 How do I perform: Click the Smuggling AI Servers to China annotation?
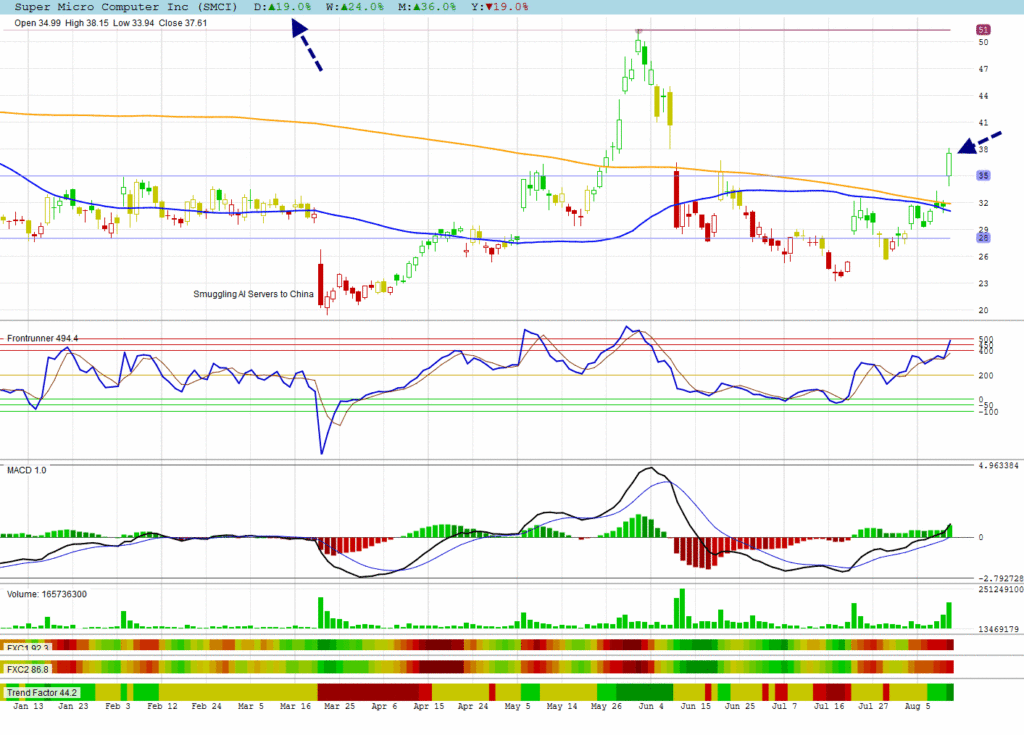coord(253,294)
